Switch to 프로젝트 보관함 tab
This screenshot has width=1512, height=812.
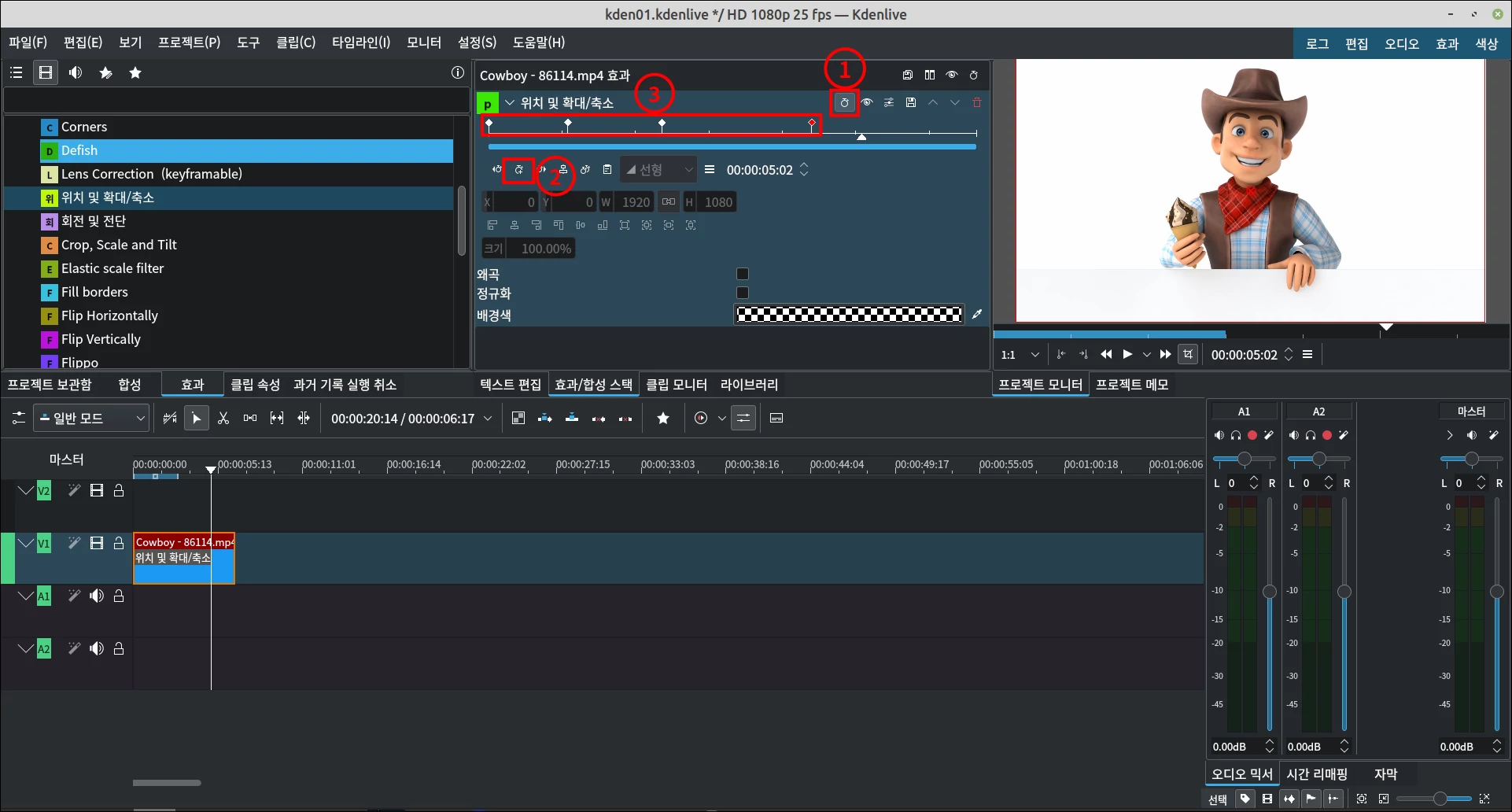click(x=50, y=385)
